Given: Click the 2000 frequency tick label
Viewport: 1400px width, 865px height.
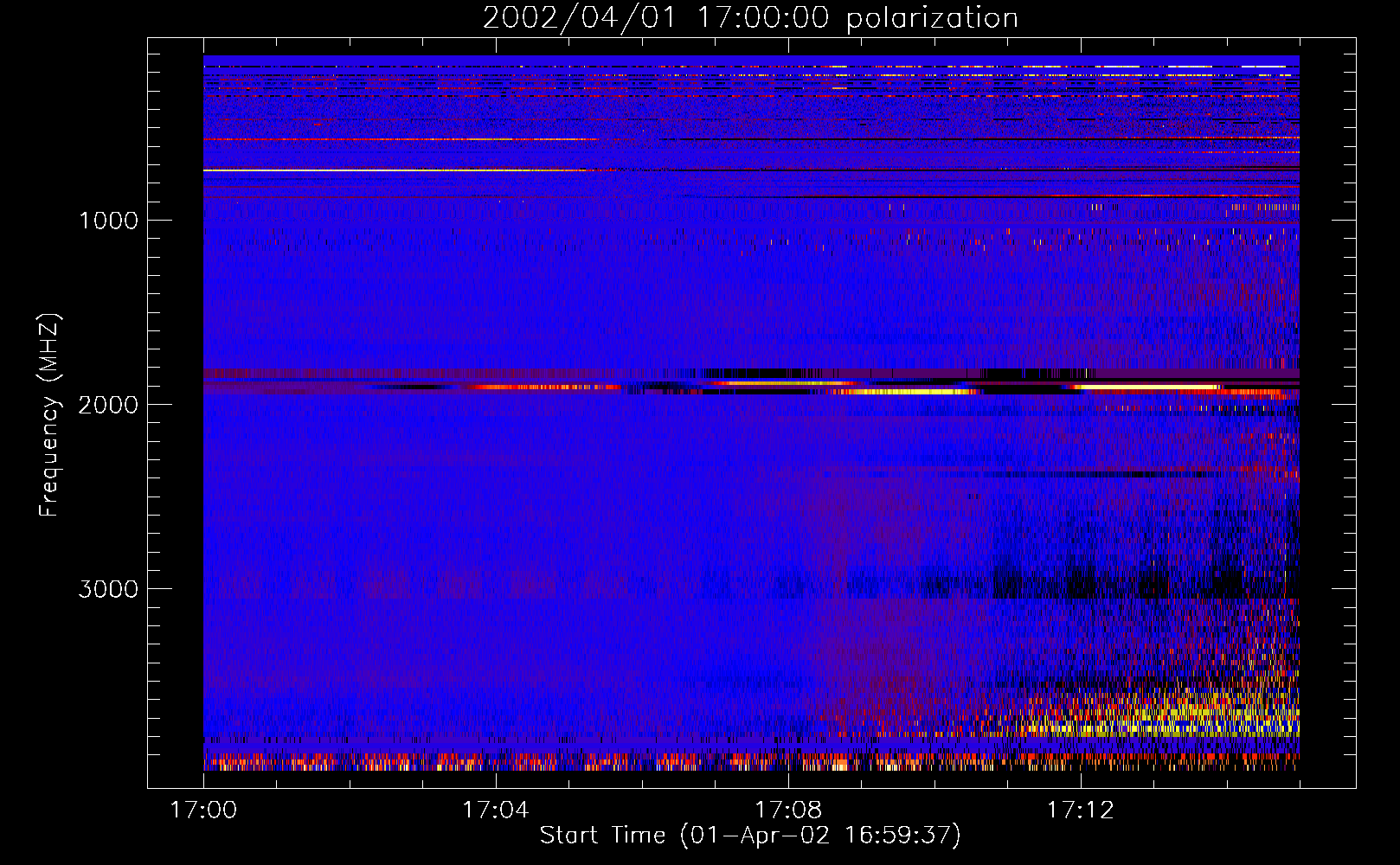Looking at the screenshot, I should pyautogui.click(x=108, y=405).
